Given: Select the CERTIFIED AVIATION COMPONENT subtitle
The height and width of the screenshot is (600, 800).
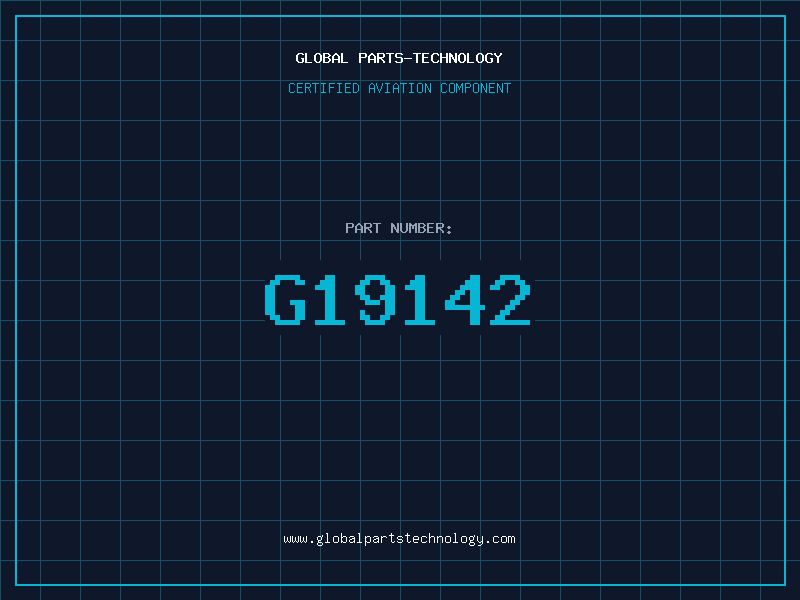Looking at the screenshot, I should click(399, 88).
